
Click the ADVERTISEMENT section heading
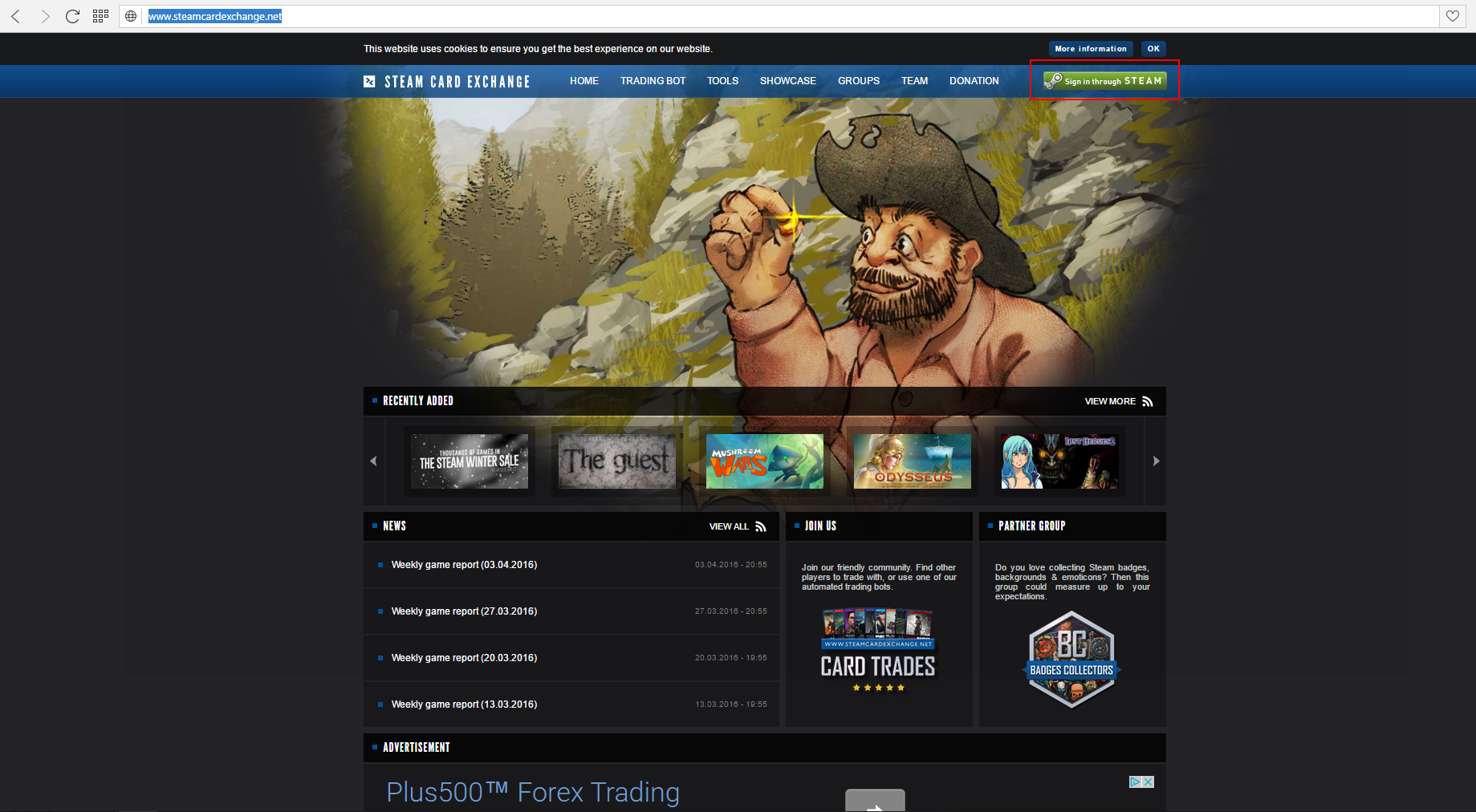point(417,748)
